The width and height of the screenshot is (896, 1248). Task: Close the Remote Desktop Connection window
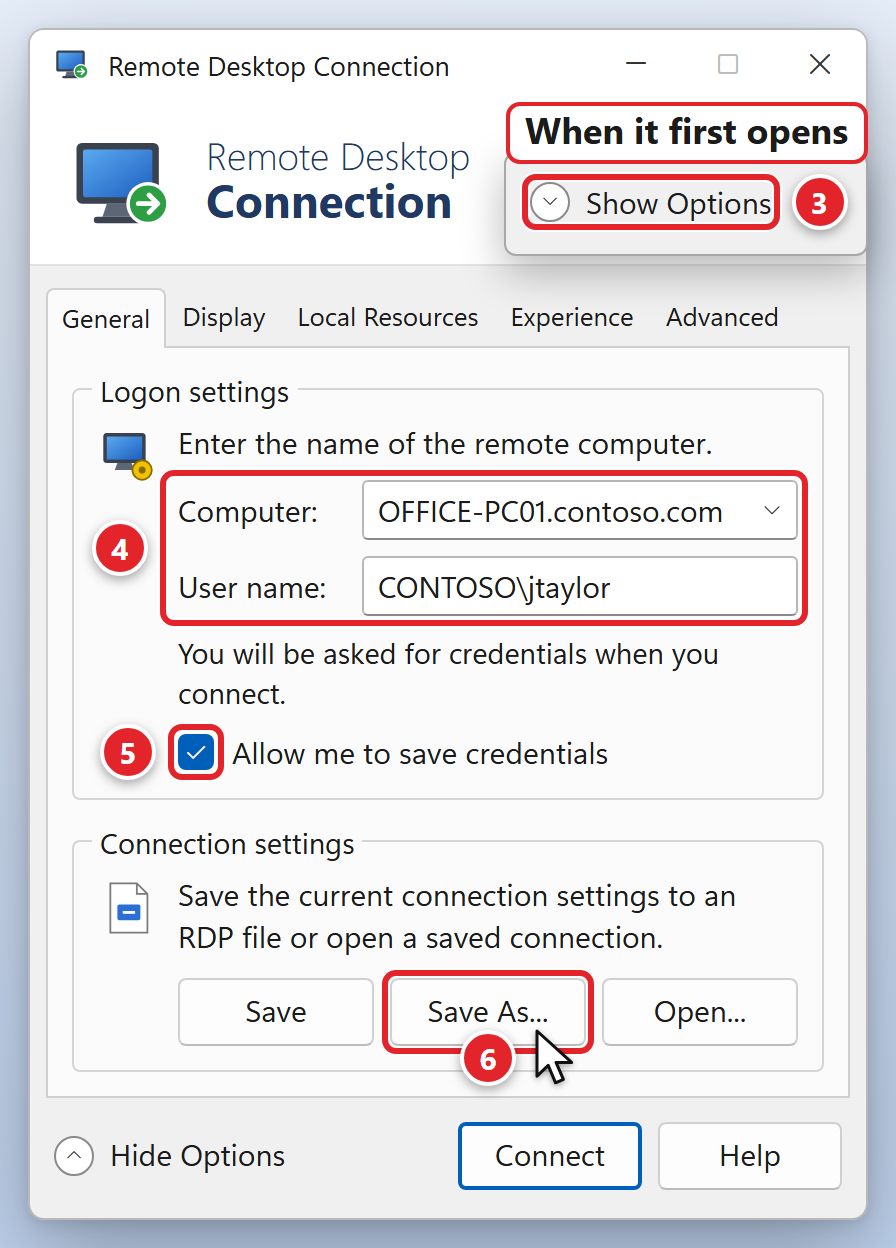pos(820,65)
